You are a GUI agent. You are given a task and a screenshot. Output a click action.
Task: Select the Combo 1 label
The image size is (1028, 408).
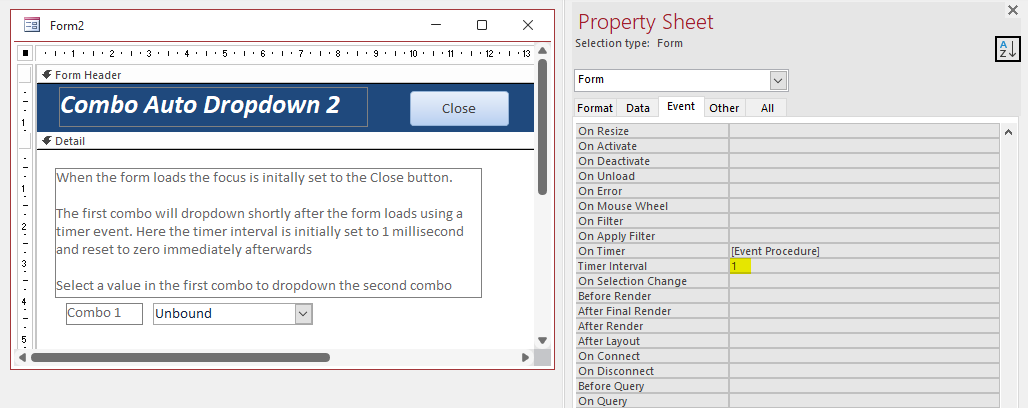(104, 313)
